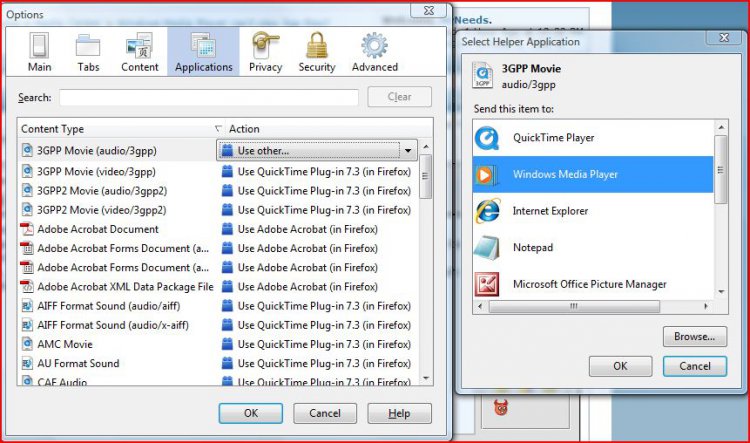Click AU Format Sound file icon
The width and height of the screenshot is (750, 443).
(27, 363)
